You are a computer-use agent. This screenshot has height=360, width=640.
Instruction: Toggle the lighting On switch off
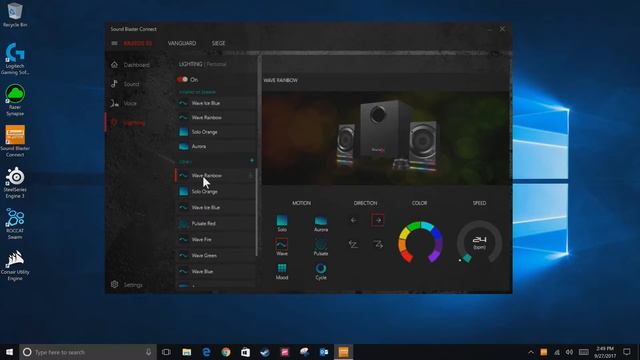(x=182, y=80)
